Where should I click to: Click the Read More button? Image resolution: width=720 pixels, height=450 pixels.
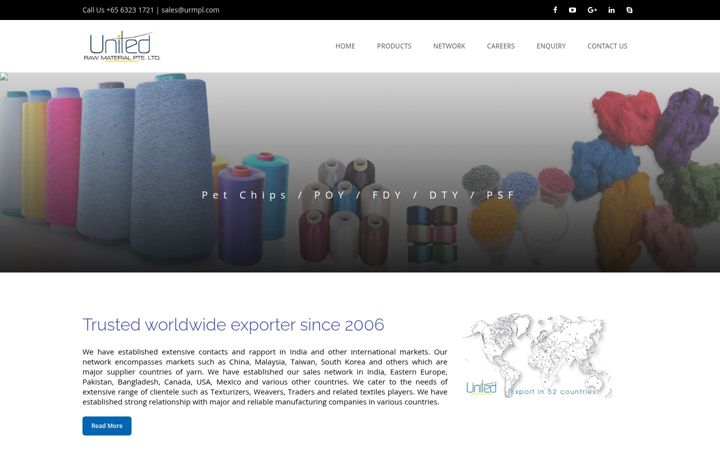tap(107, 426)
